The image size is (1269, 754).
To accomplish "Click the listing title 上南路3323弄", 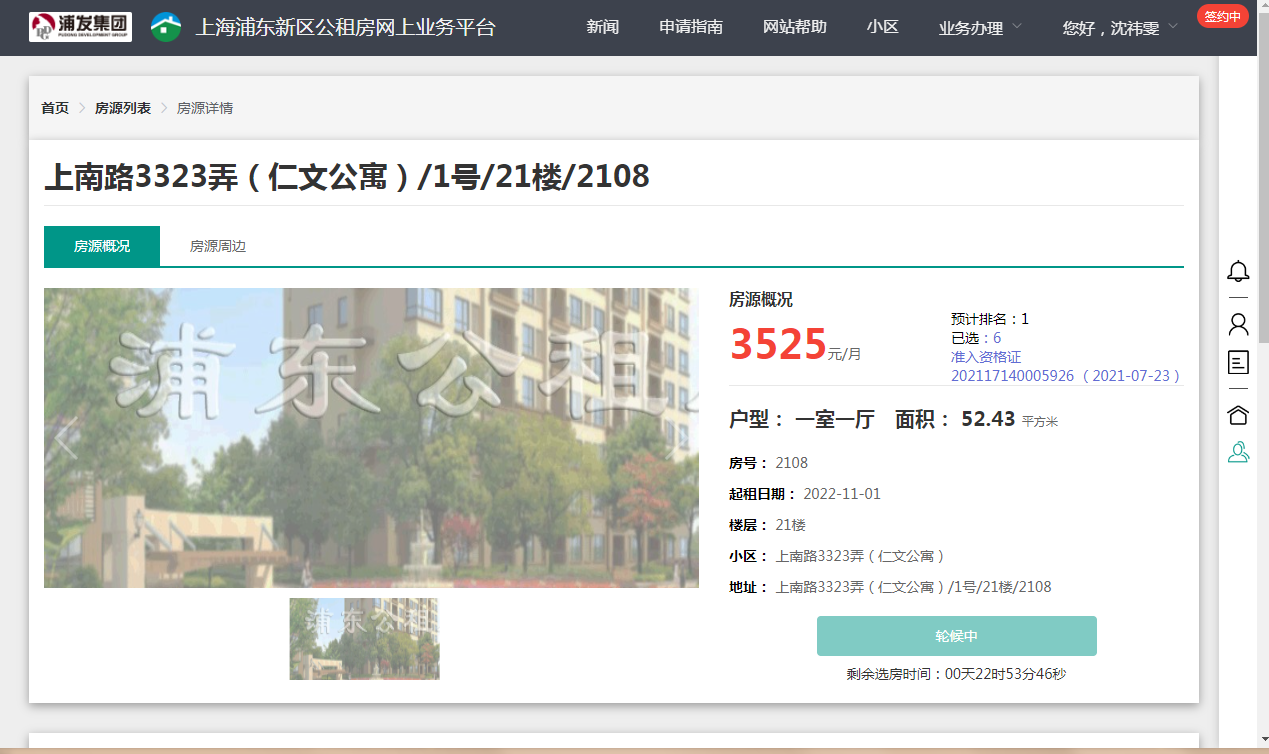I will (347, 177).
